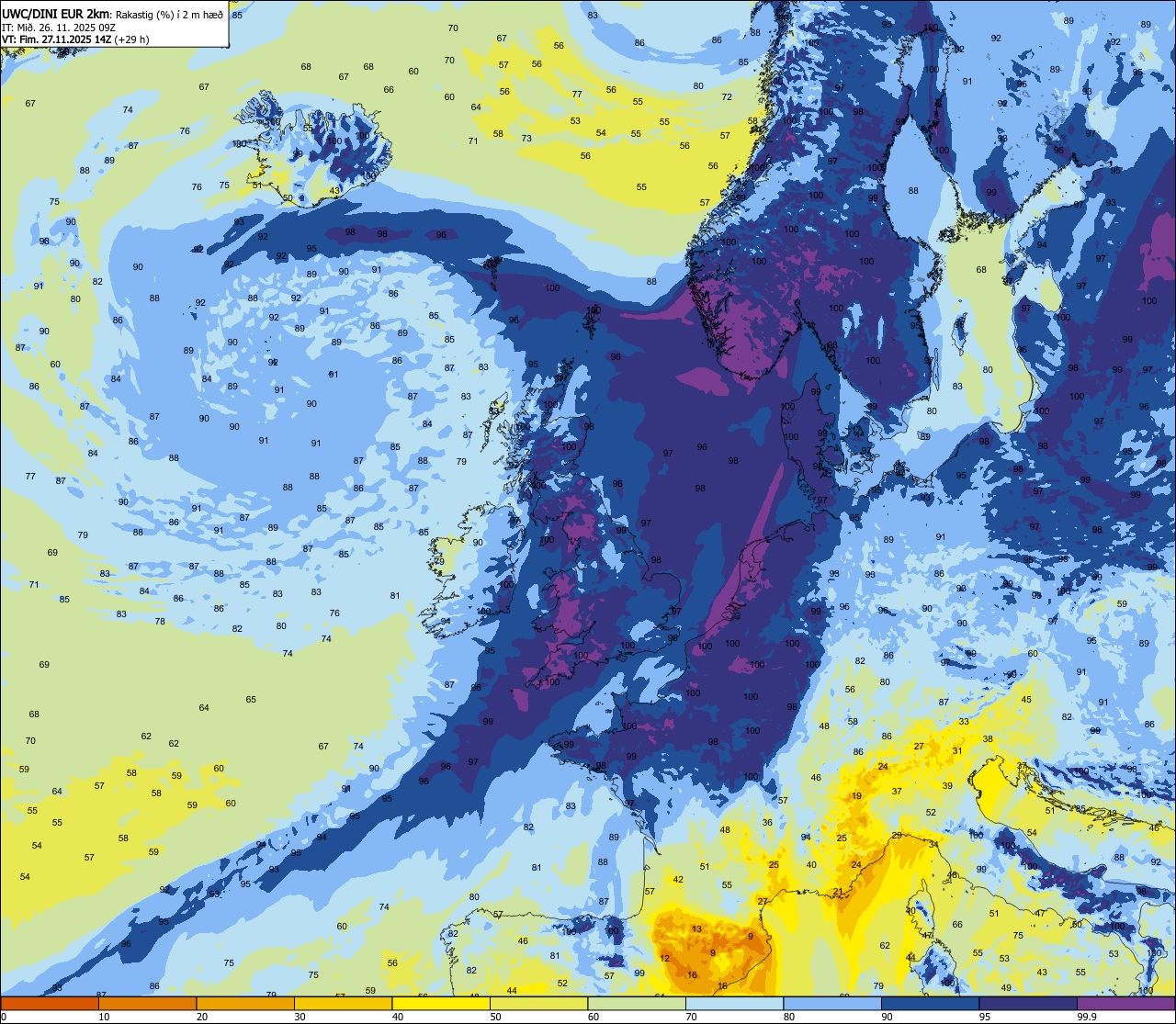
Task: Click the legend tick label "70"
Action: pyautogui.click(x=691, y=1017)
